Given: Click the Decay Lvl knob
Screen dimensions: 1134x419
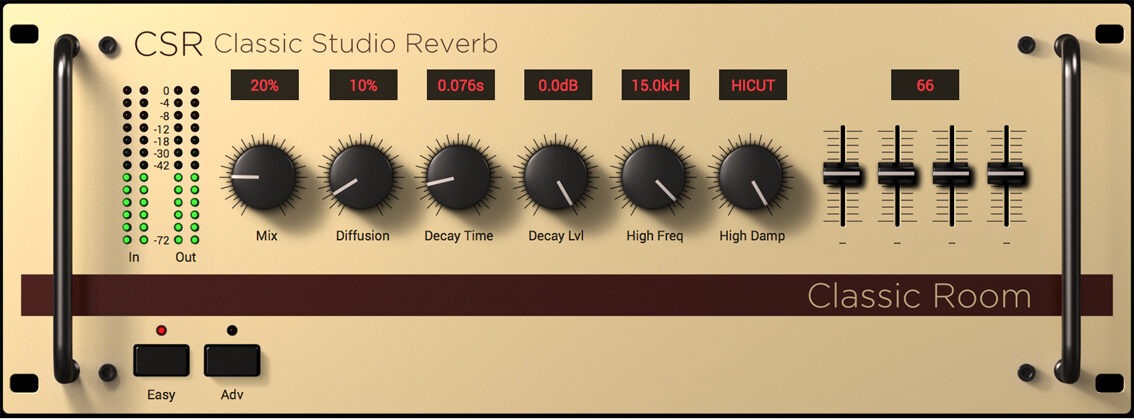Looking at the screenshot, I should [557, 176].
